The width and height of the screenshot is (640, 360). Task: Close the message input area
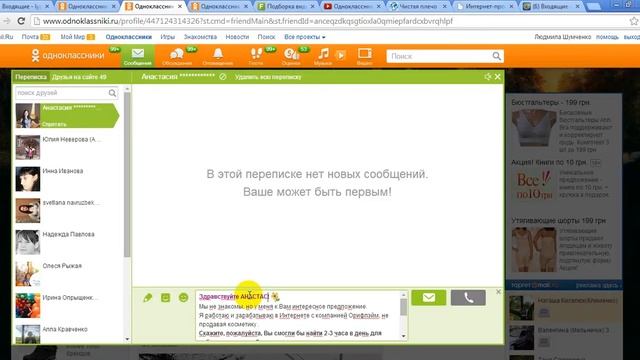click(x=498, y=292)
